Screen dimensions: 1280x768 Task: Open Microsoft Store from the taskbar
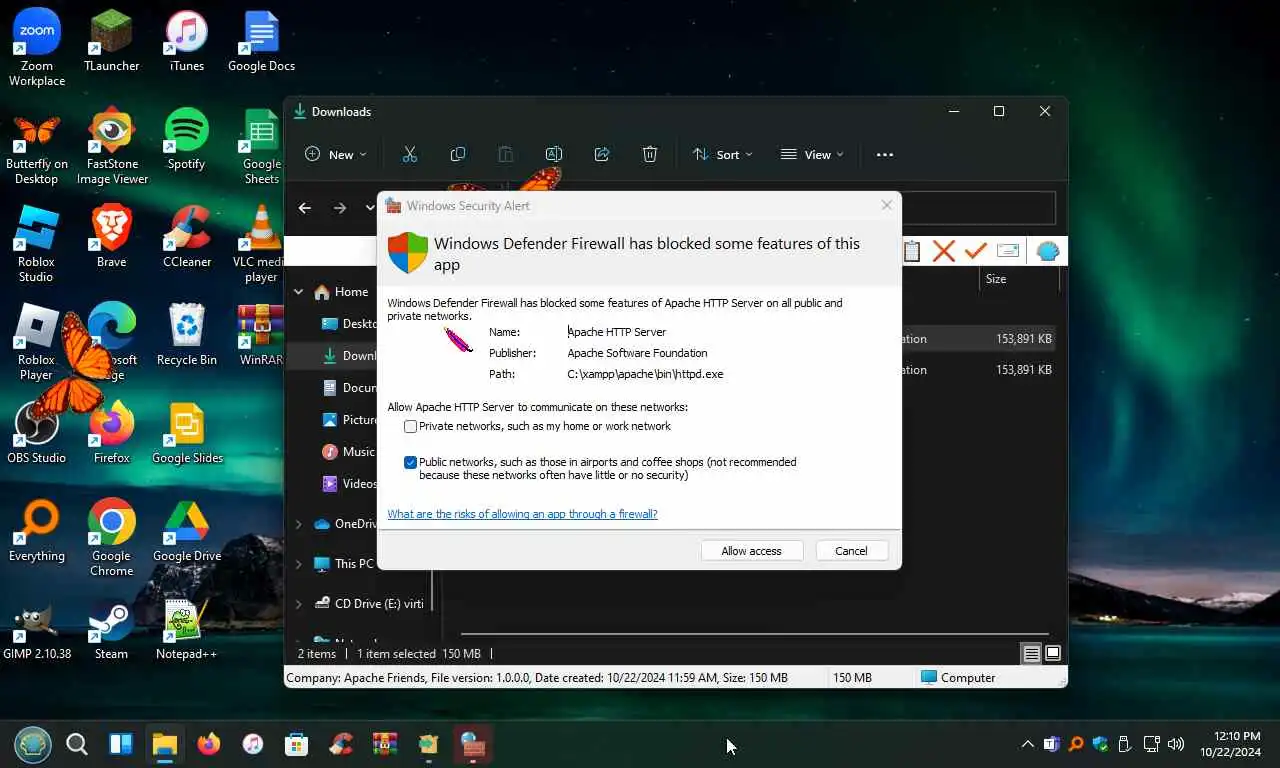coord(296,744)
